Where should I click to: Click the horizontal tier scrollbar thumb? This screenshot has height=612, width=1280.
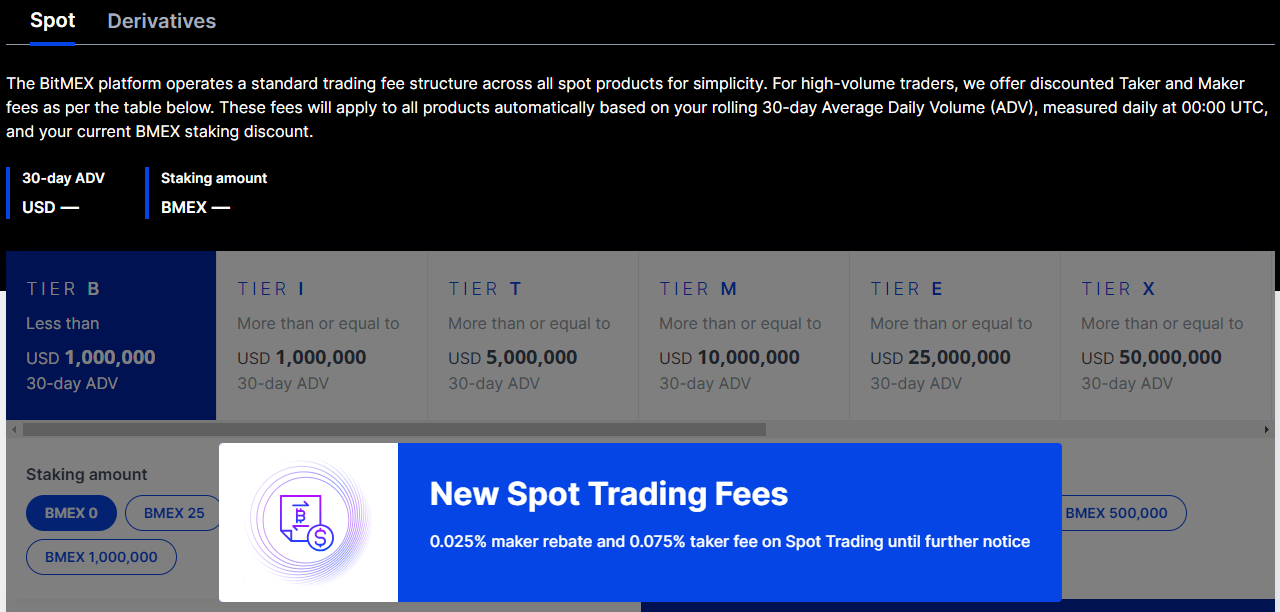tap(394, 429)
